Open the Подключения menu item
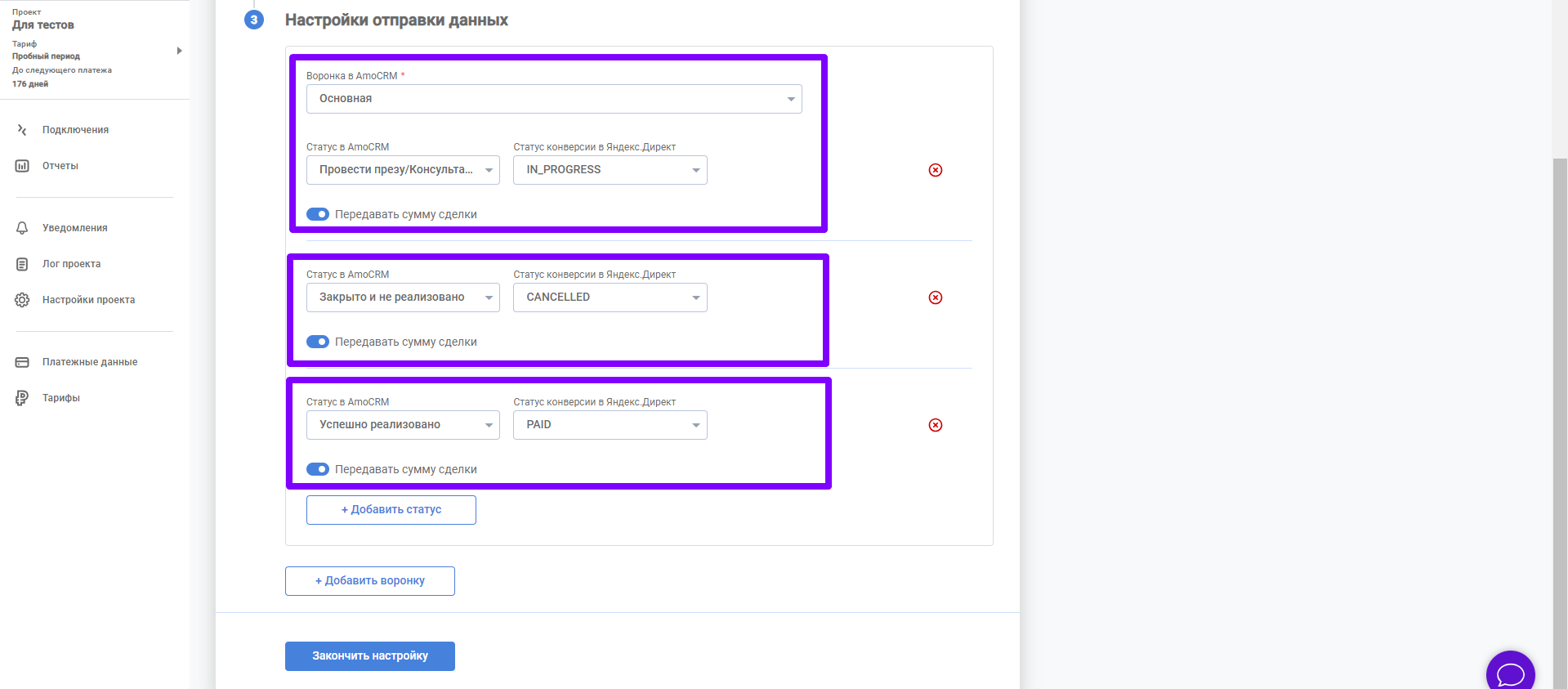 pos(75,130)
